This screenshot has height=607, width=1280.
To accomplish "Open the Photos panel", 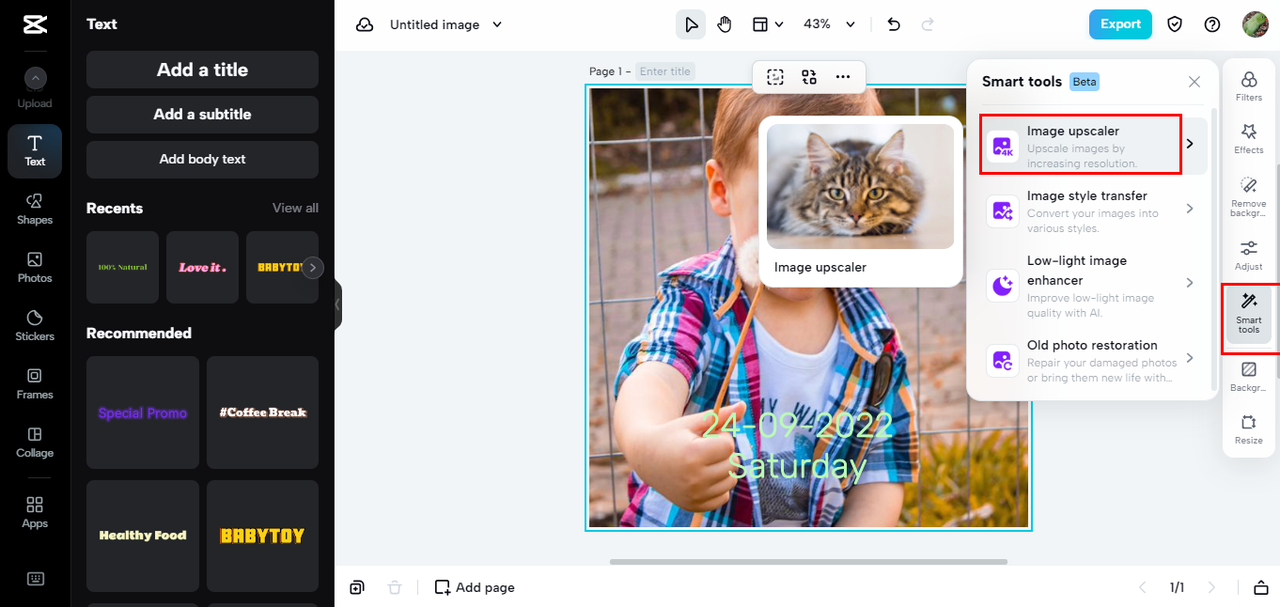I will 35,267.
